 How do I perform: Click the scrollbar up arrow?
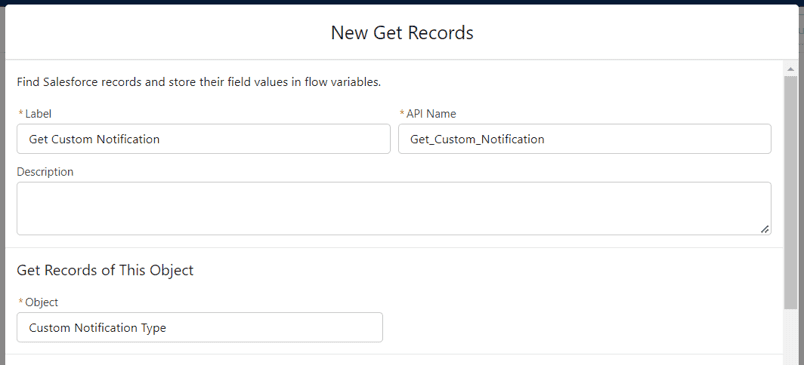791,69
